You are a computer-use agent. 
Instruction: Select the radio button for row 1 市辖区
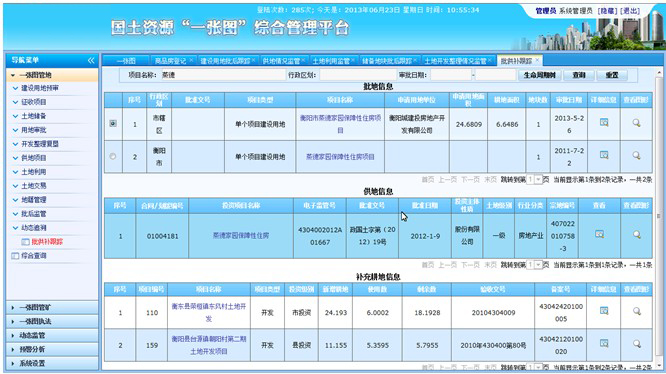[x=113, y=123]
